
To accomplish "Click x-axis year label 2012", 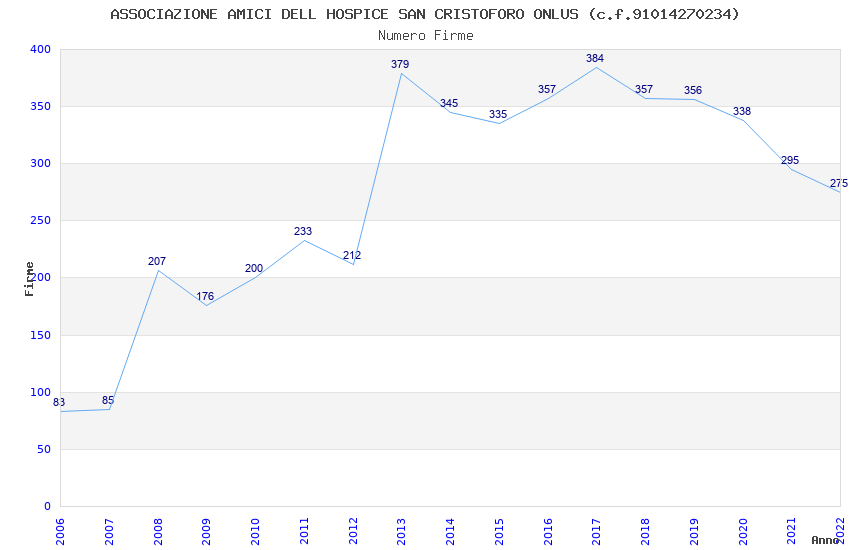I will pos(353,532).
